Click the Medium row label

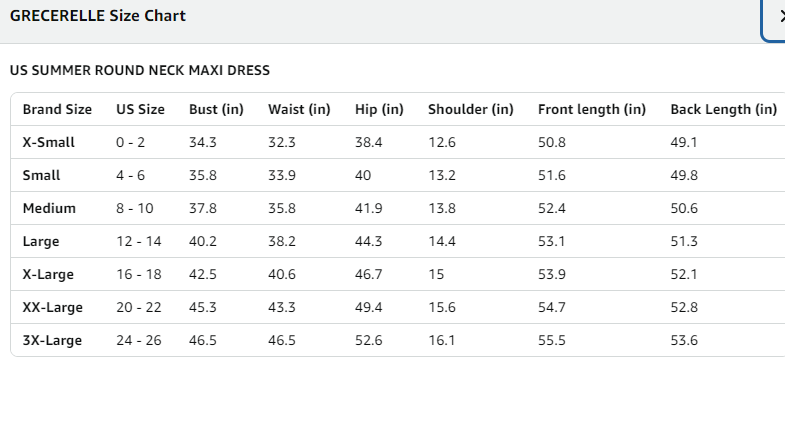tap(48, 208)
